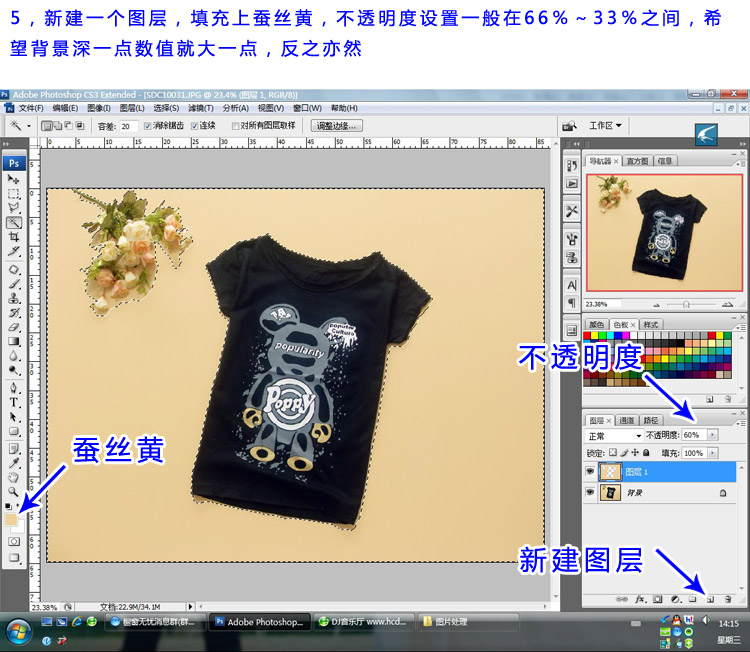750x652 pixels.
Task: Select the Gradient tool
Action: (13, 342)
